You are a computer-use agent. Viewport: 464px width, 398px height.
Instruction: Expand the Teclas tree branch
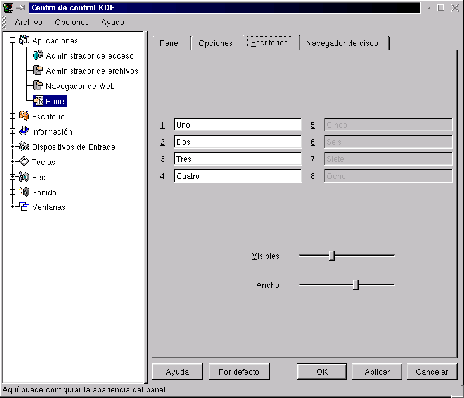[x=12, y=162]
